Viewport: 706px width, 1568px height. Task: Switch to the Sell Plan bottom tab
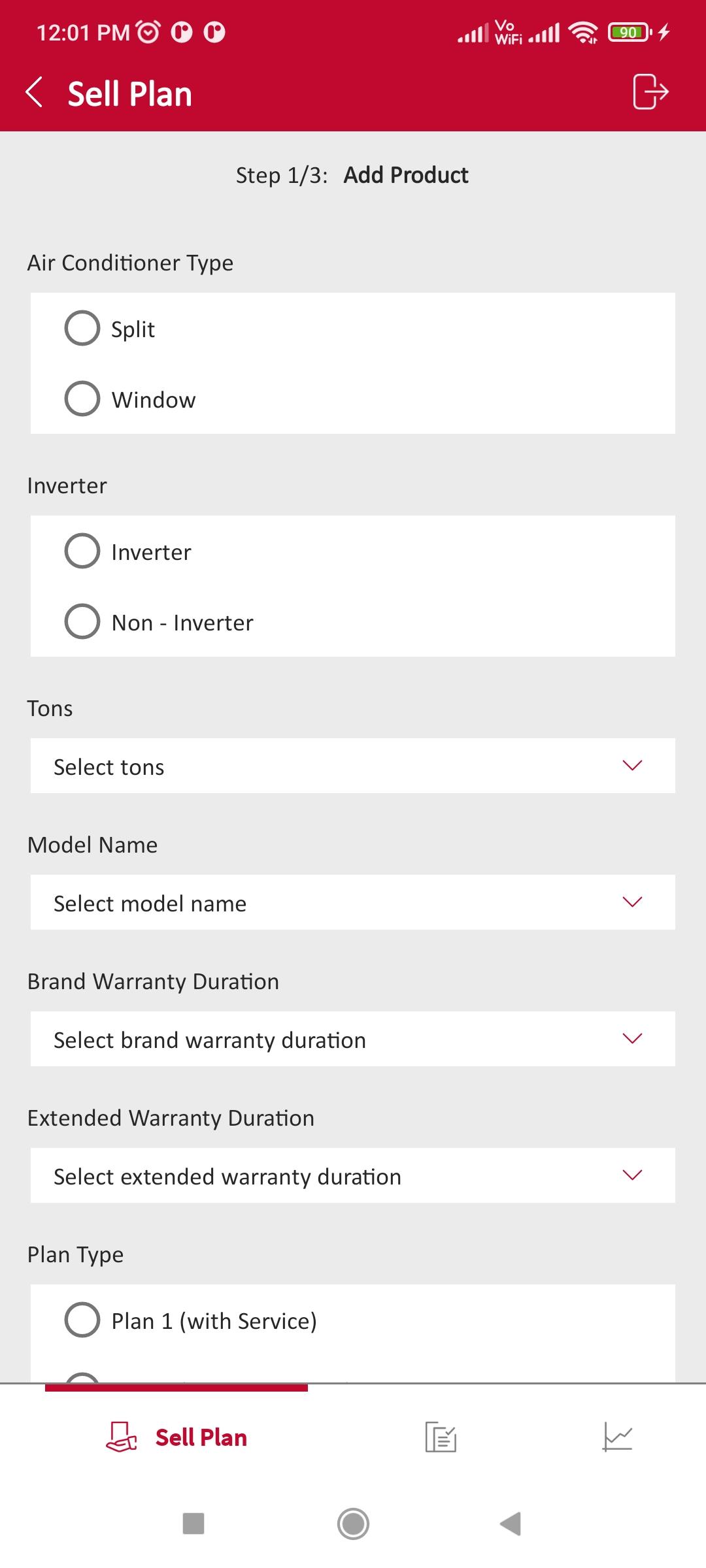point(176,1437)
